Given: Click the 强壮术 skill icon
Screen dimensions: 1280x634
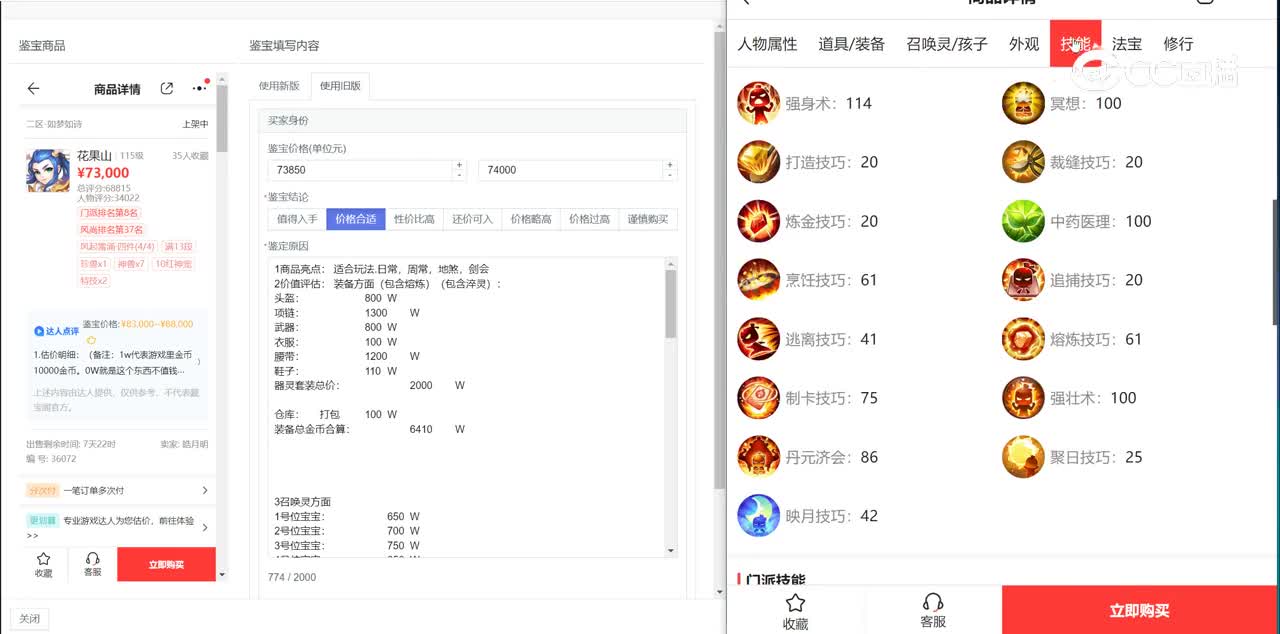Looking at the screenshot, I should pos(1023,398).
